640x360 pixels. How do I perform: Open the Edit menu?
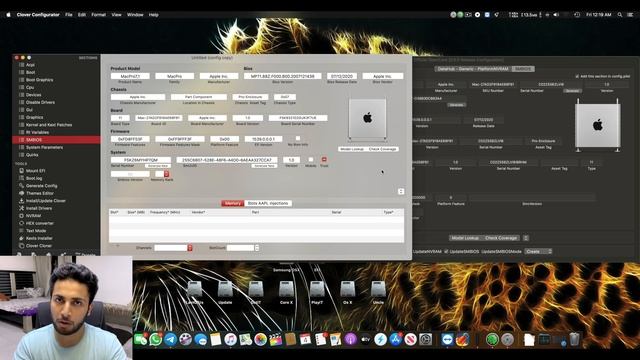pos(82,15)
